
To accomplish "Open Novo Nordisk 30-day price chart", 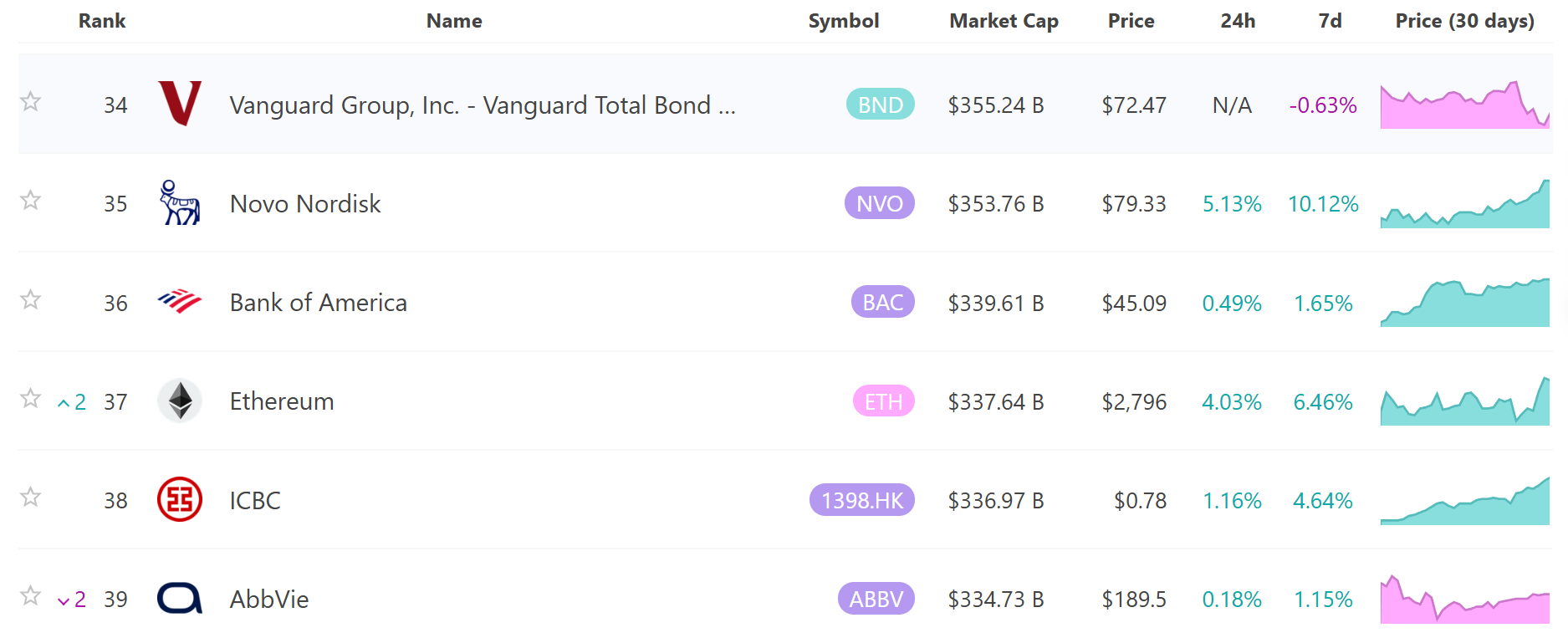I will tap(1464, 203).
